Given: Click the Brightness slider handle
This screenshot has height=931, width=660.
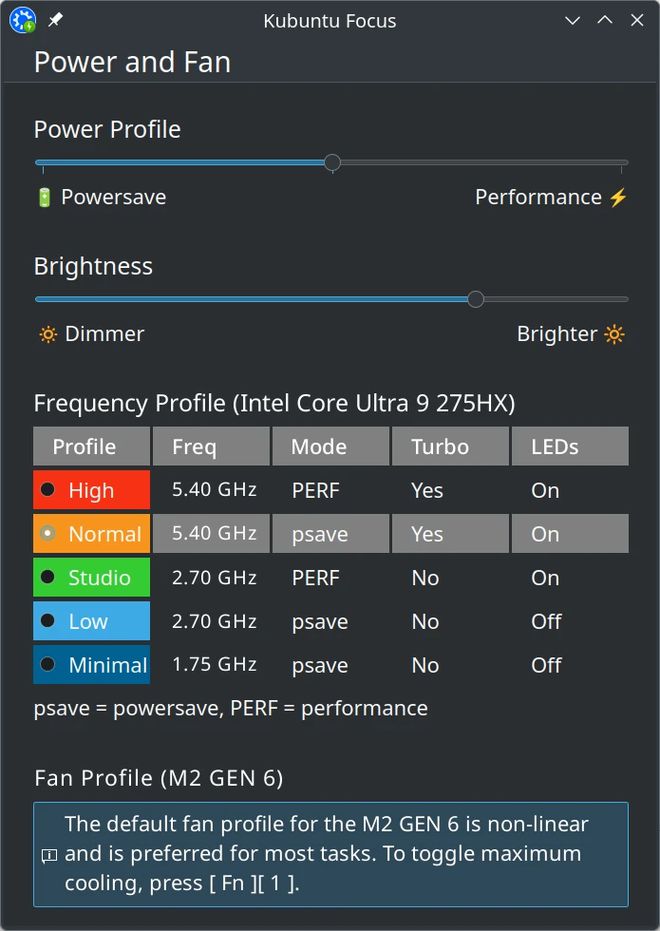Looking at the screenshot, I should coord(476,299).
